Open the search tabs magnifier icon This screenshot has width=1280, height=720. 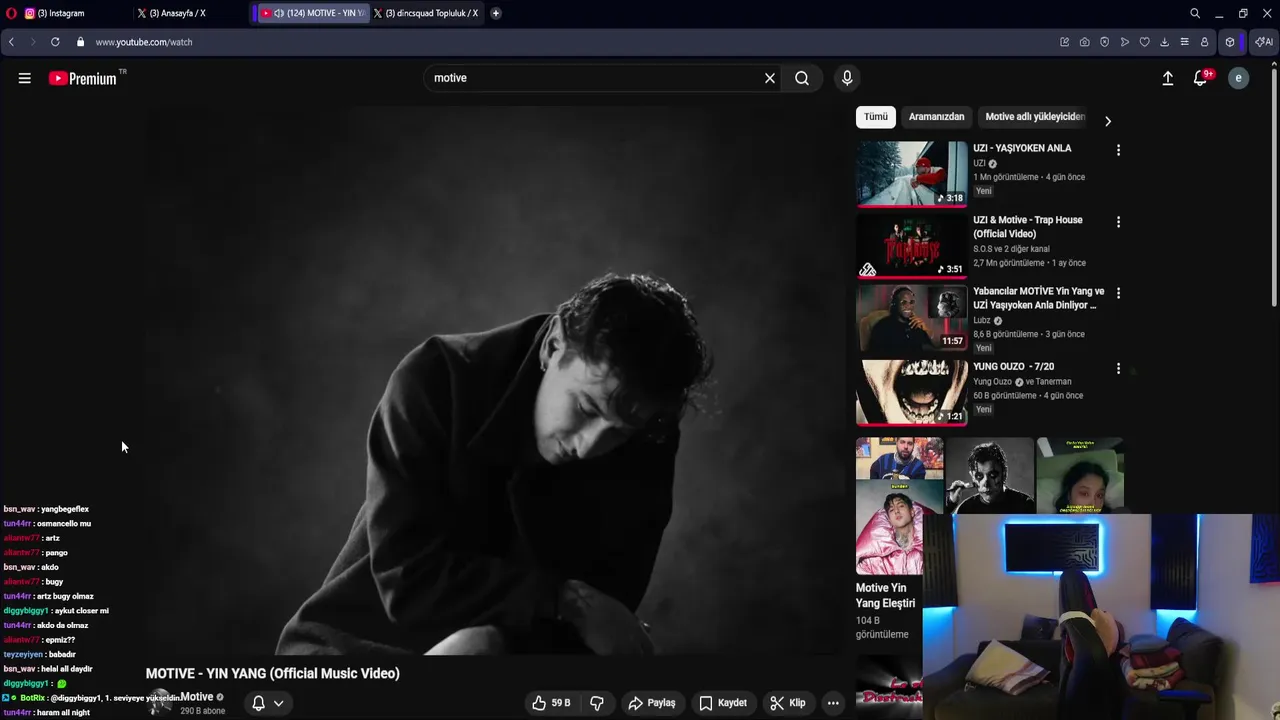pyautogui.click(x=1195, y=13)
